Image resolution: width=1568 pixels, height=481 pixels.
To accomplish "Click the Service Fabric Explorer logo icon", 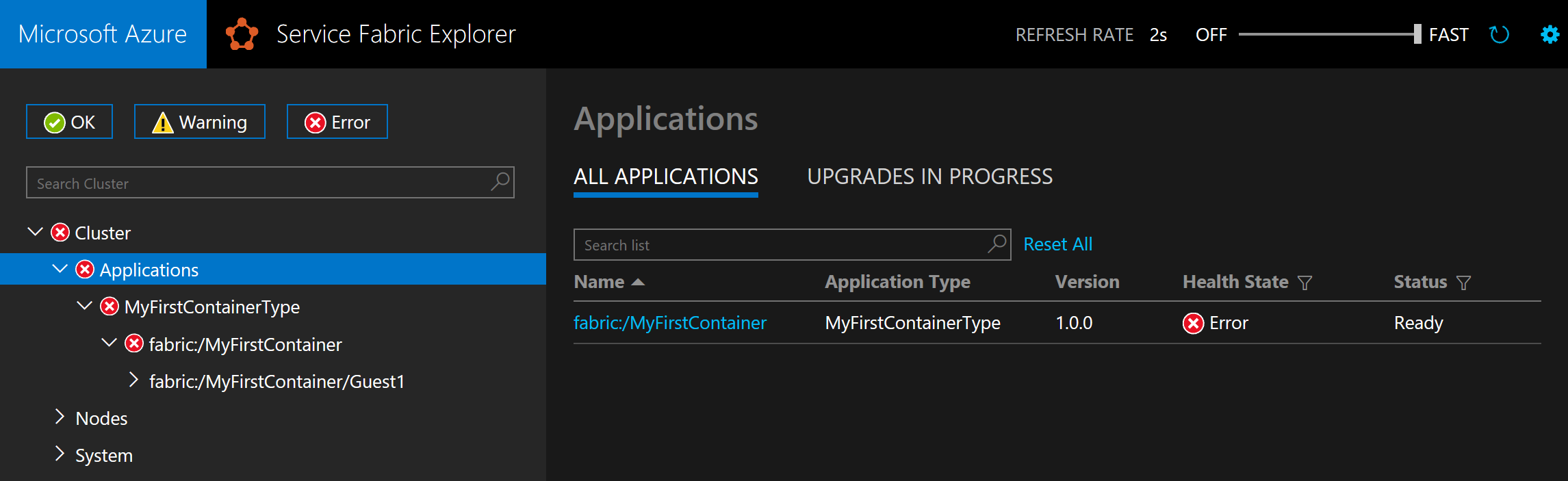I will tap(242, 34).
